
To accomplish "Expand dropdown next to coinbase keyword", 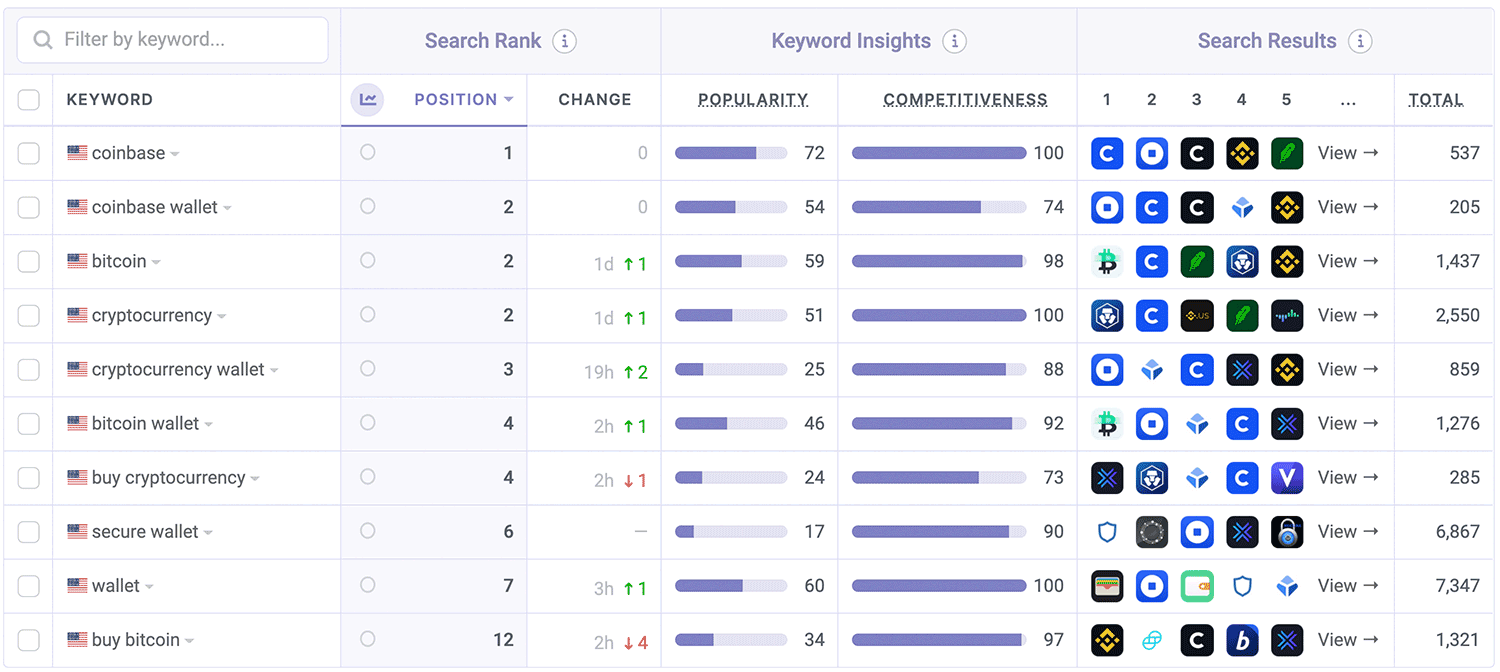I will click(x=175, y=154).
